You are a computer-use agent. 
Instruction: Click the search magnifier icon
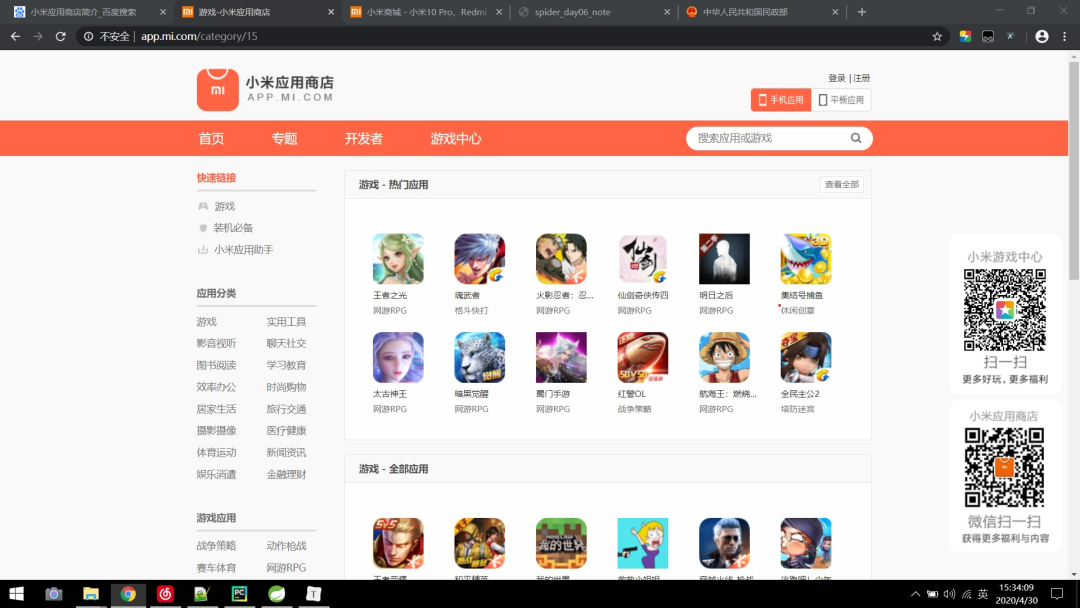pos(855,138)
